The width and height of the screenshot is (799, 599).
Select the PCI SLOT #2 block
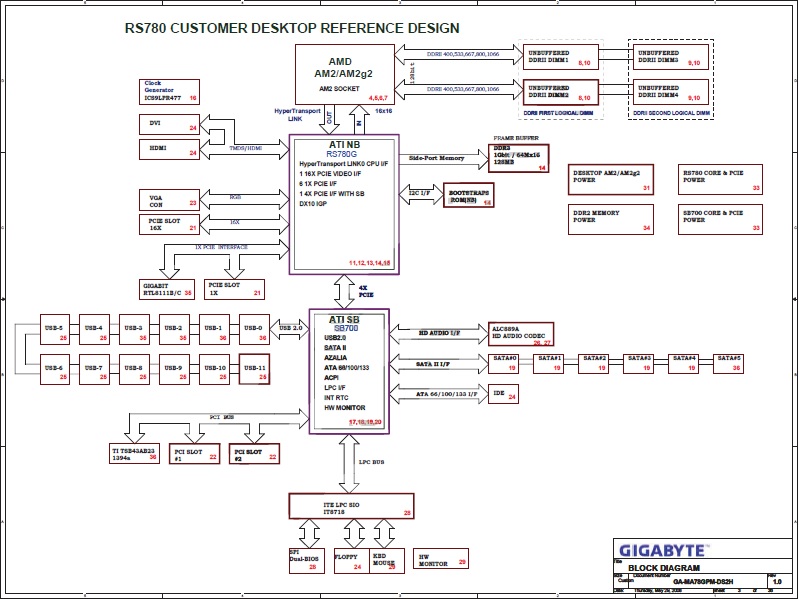pos(254,454)
